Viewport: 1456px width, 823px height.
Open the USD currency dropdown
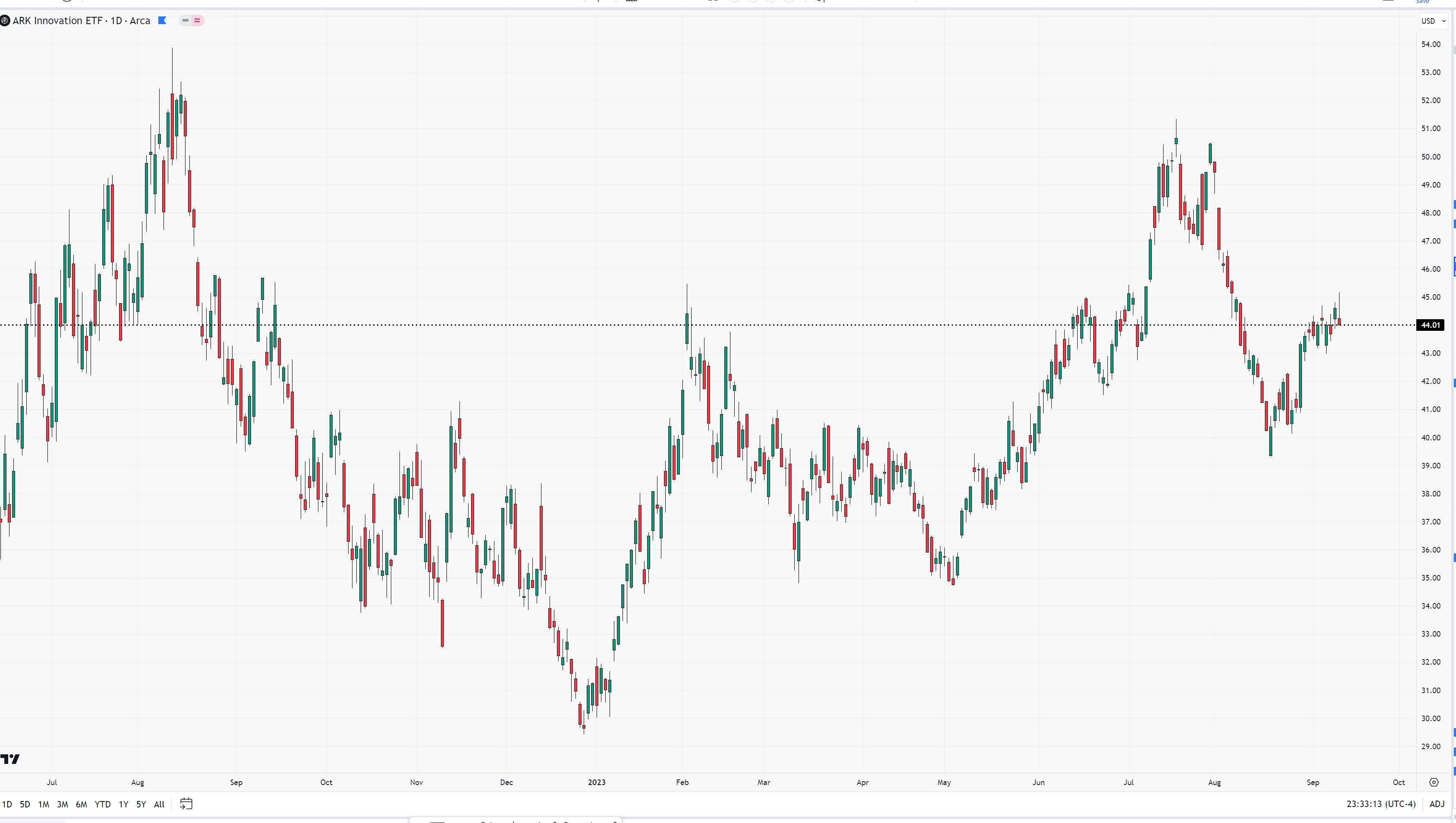[x=1434, y=21]
